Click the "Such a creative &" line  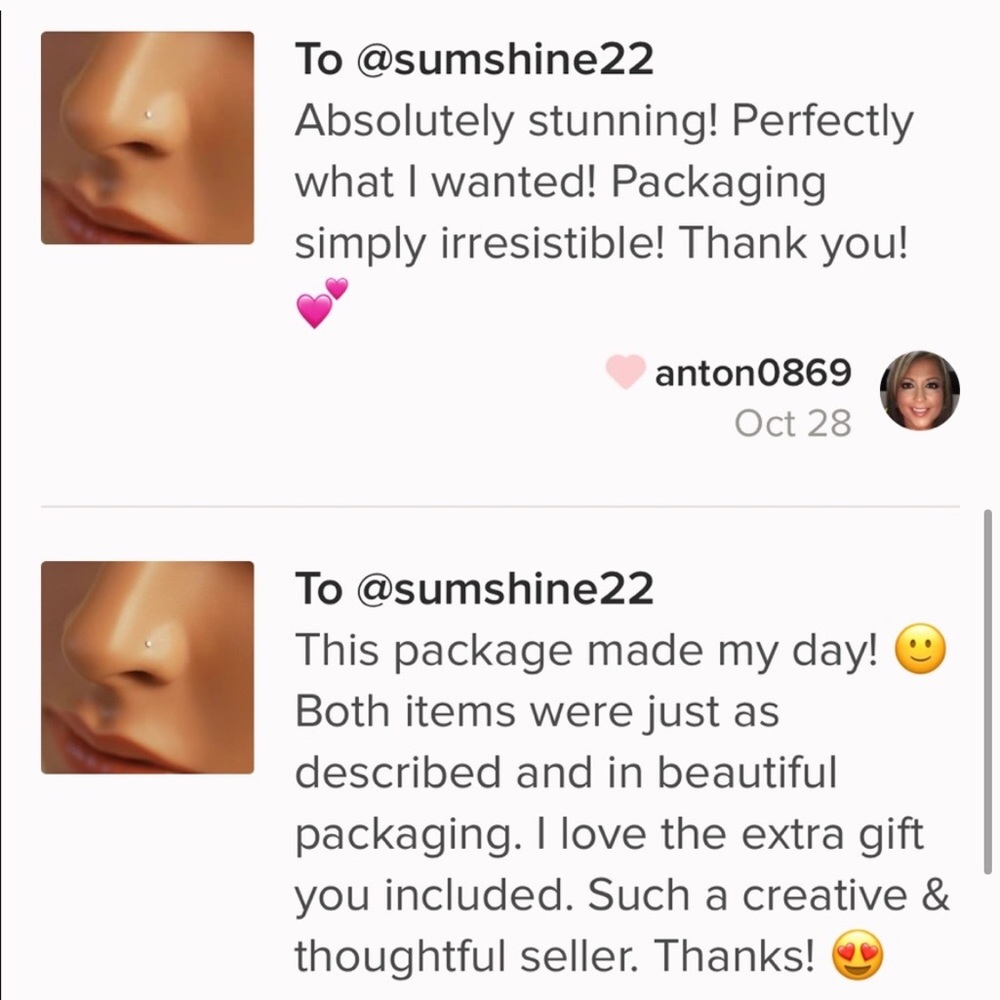point(768,894)
